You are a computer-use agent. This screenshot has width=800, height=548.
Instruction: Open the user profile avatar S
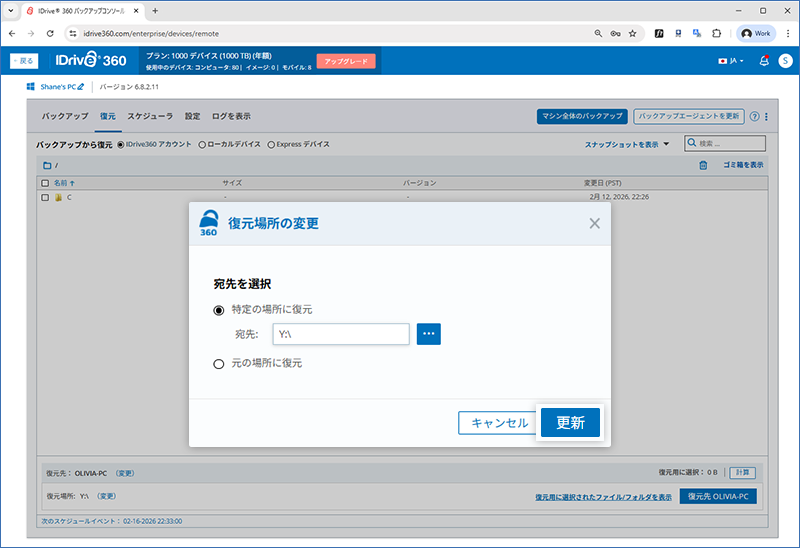(784, 61)
